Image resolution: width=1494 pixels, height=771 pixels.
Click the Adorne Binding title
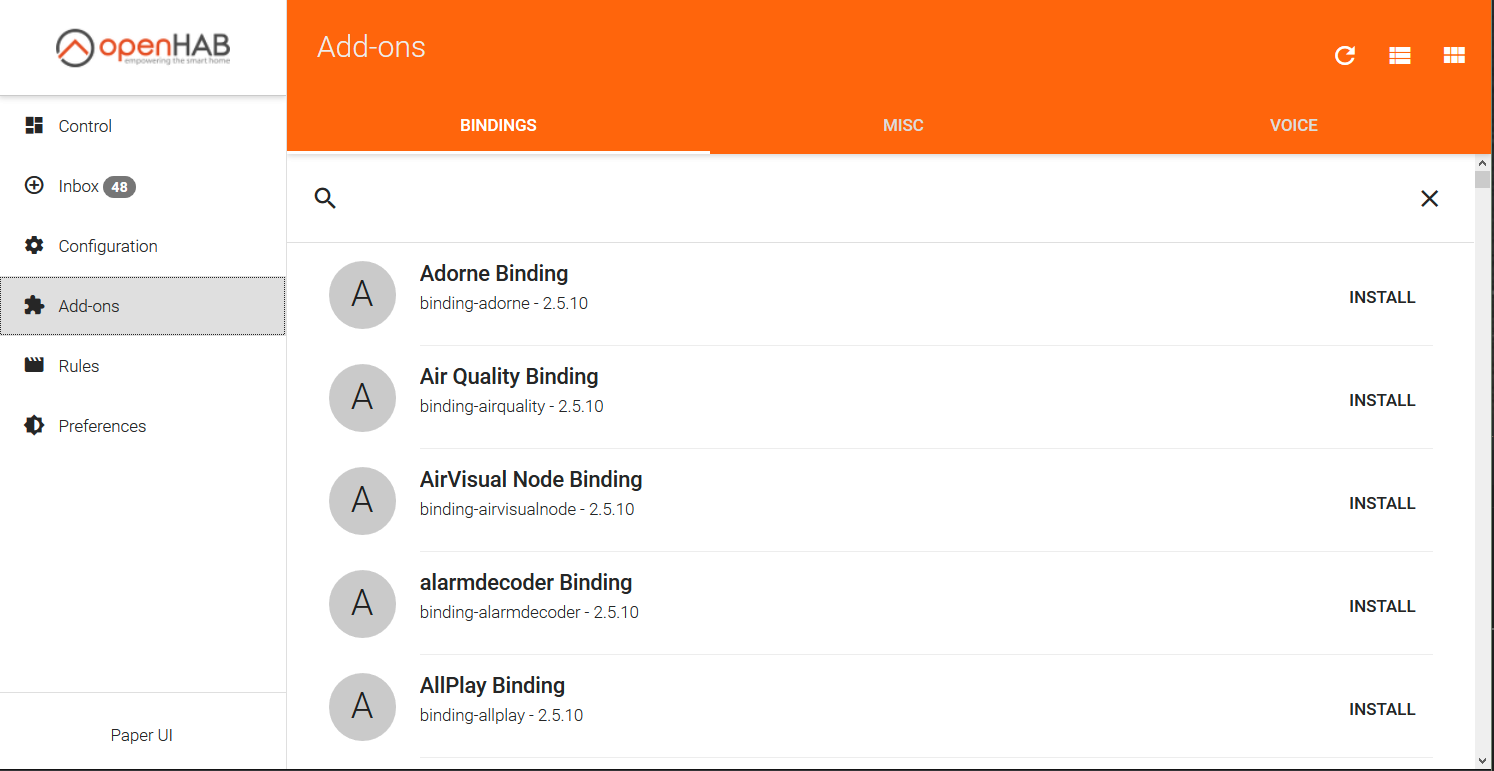[x=494, y=273]
